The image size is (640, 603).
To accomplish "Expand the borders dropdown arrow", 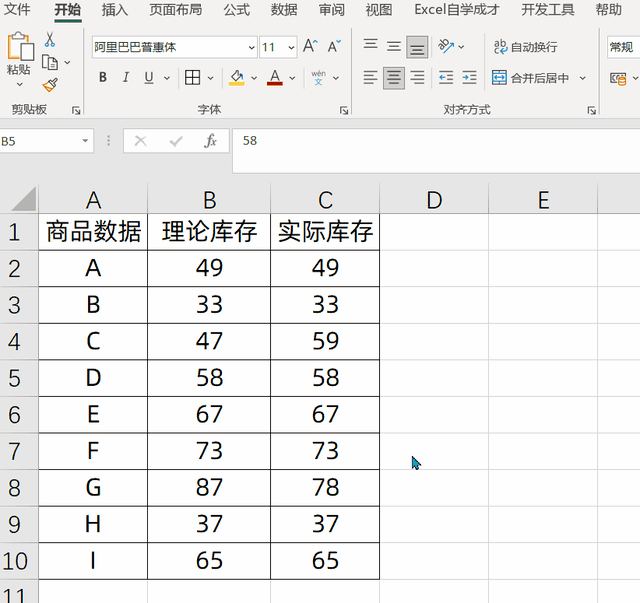I will point(210,78).
